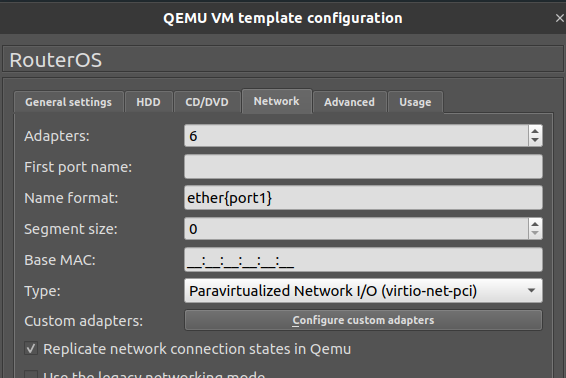Select the Network tab
The width and height of the screenshot is (566, 378).
277,101
